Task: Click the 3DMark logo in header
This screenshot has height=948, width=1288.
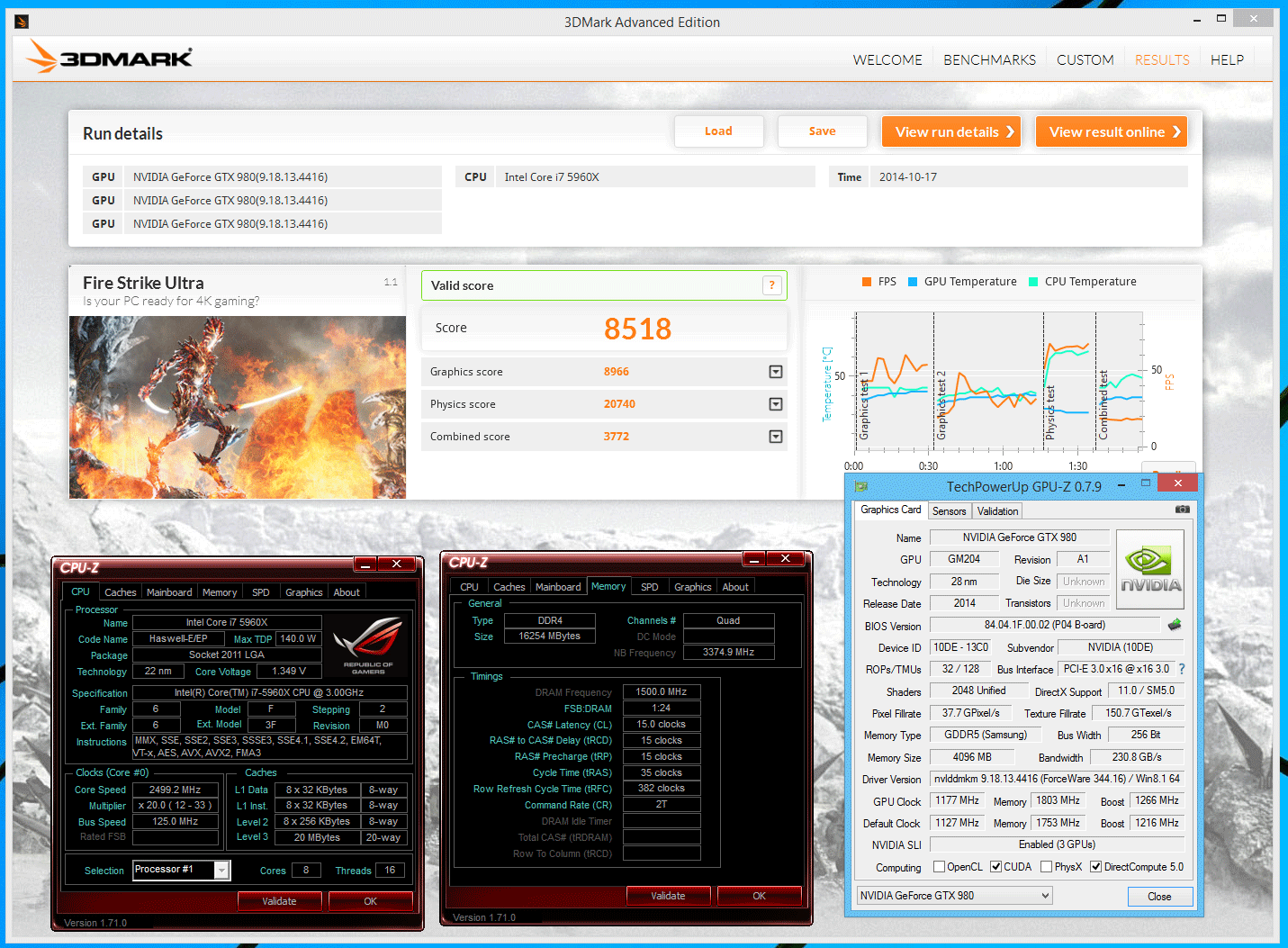Action: click(x=109, y=58)
